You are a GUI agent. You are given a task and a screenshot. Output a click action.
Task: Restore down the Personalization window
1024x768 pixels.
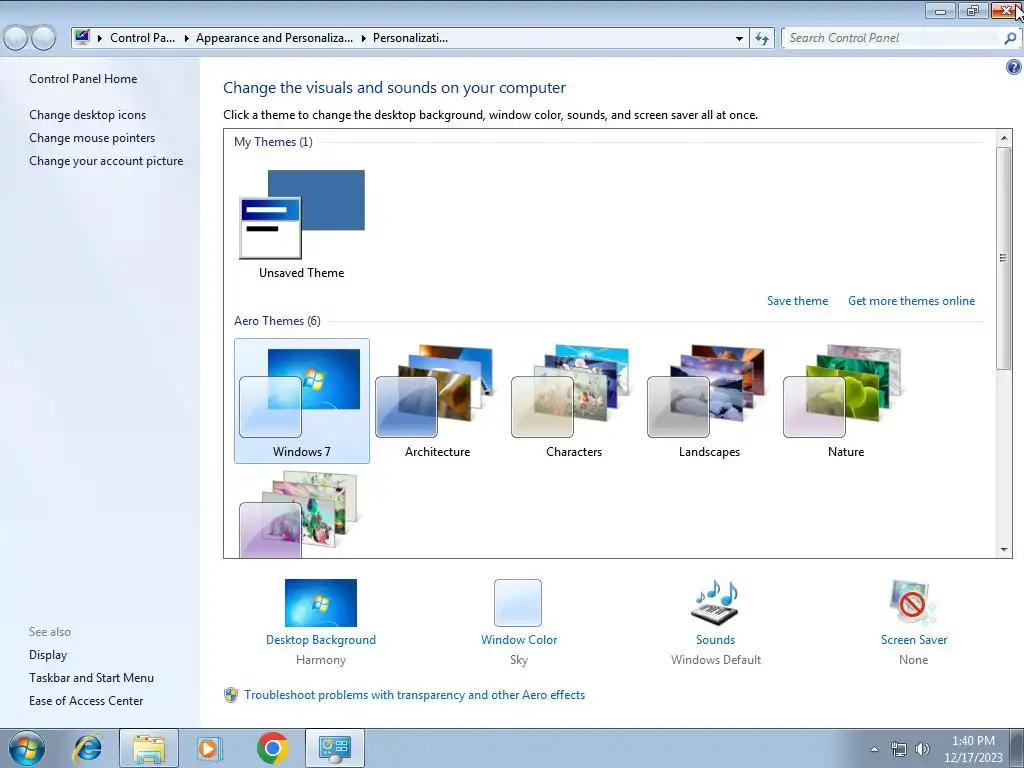coord(973,10)
